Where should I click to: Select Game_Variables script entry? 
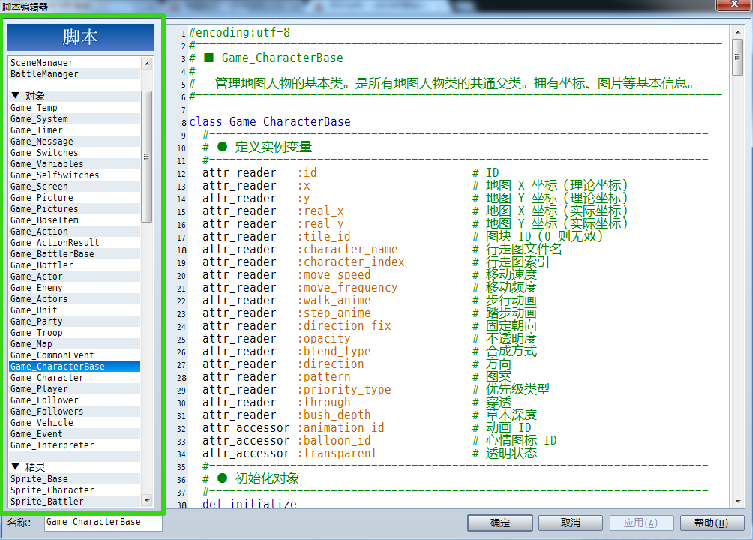[74, 164]
